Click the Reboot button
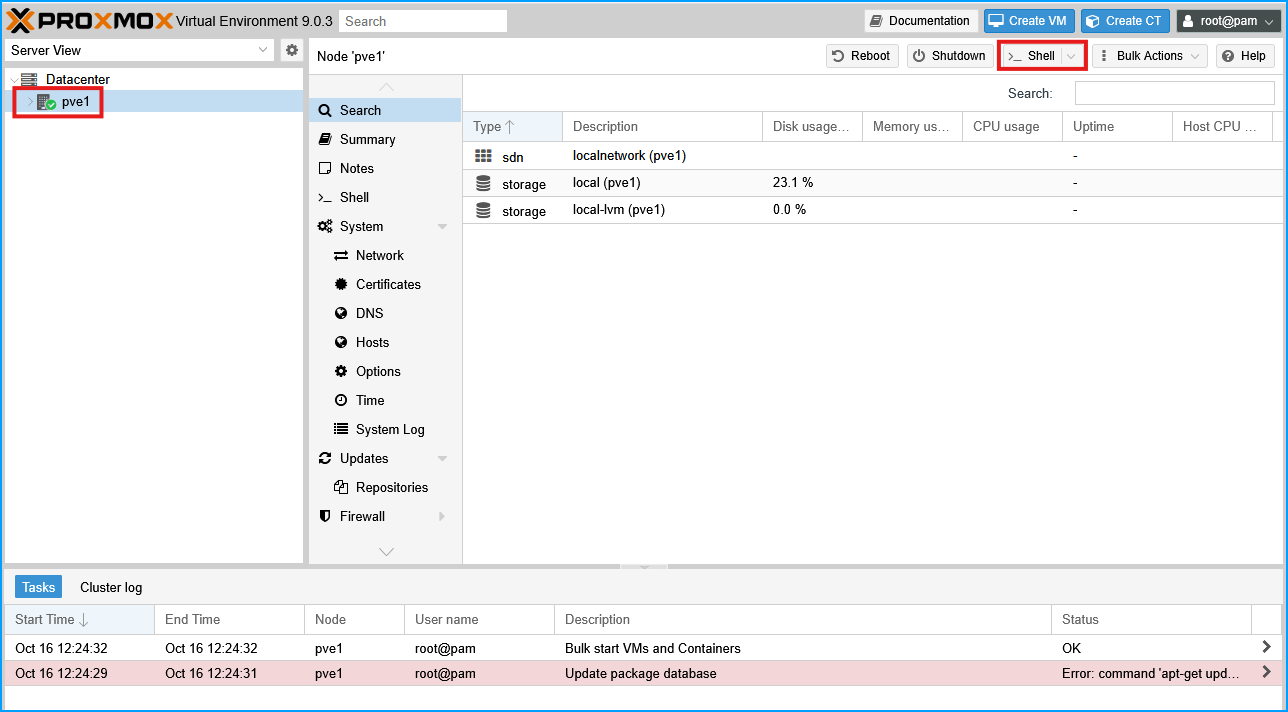 (x=861, y=55)
